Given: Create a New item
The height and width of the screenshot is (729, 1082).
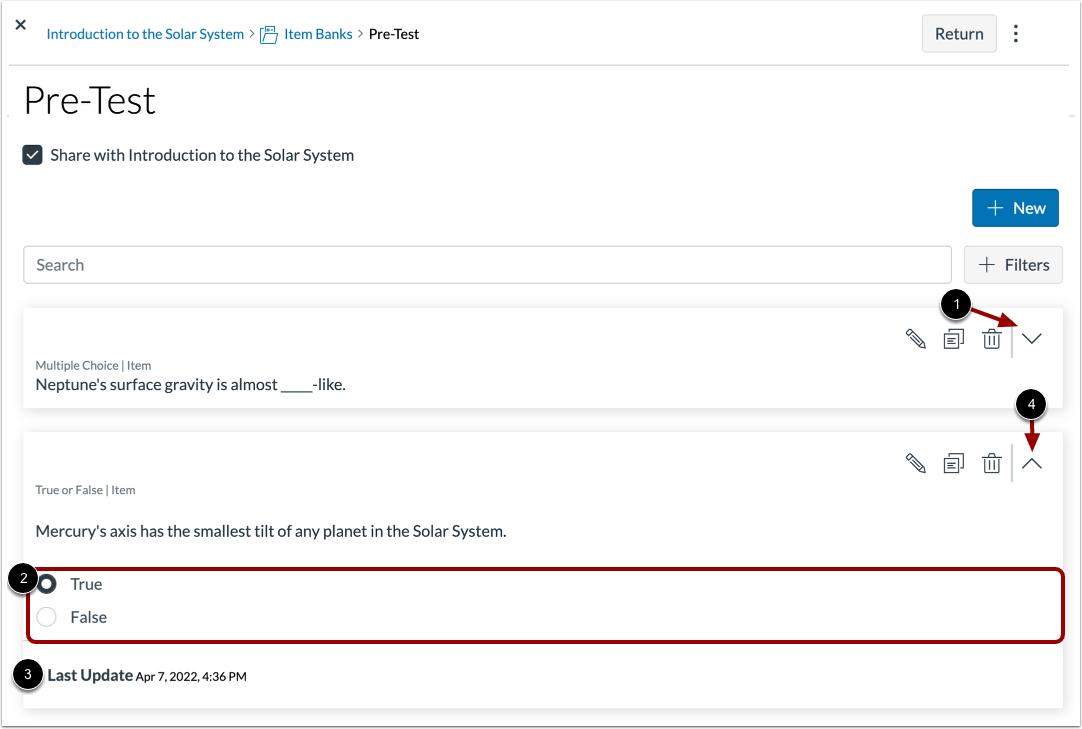Looking at the screenshot, I should tap(1015, 207).
